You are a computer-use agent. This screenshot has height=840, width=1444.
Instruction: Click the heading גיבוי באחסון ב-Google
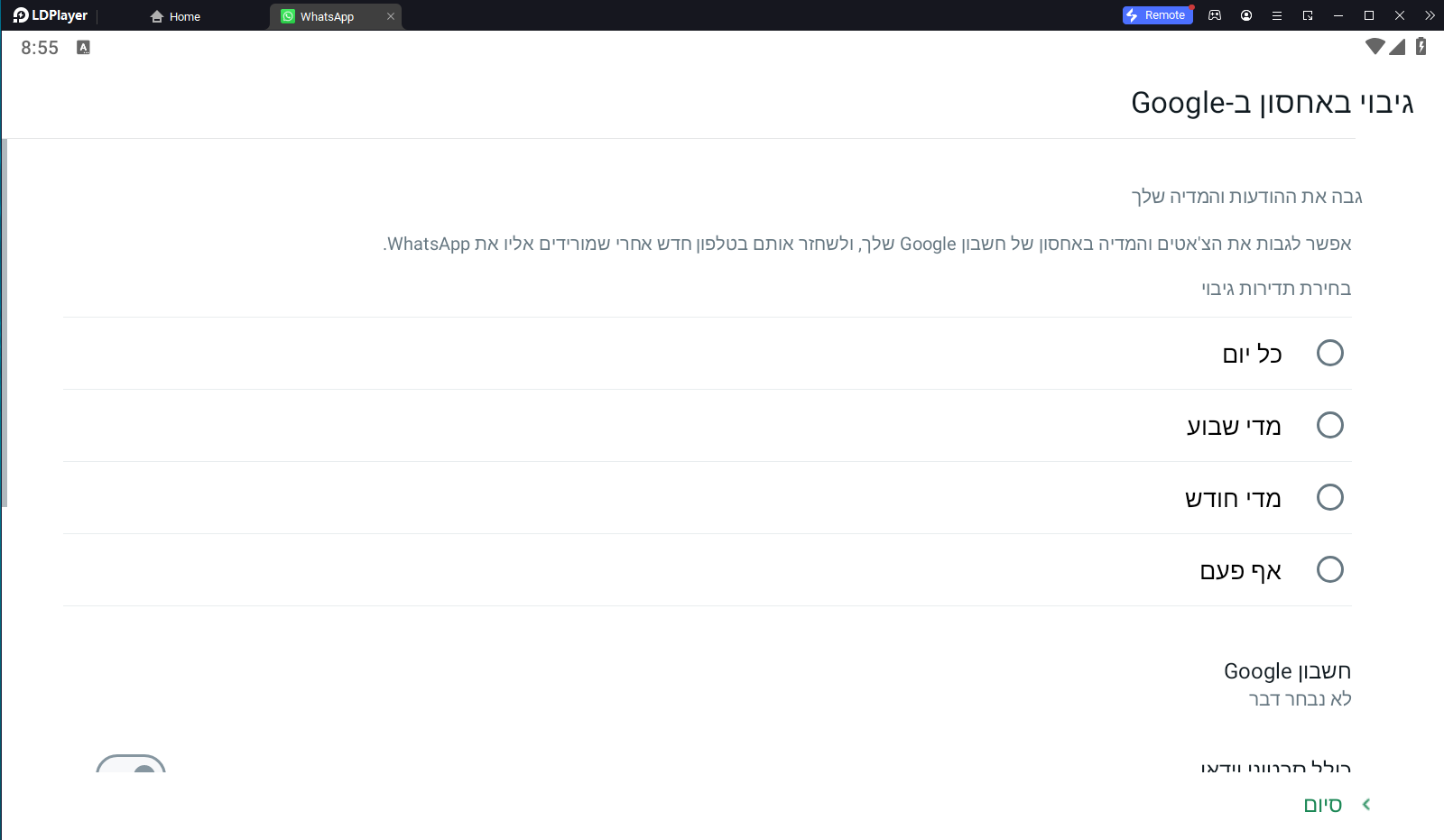[x=1272, y=103]
